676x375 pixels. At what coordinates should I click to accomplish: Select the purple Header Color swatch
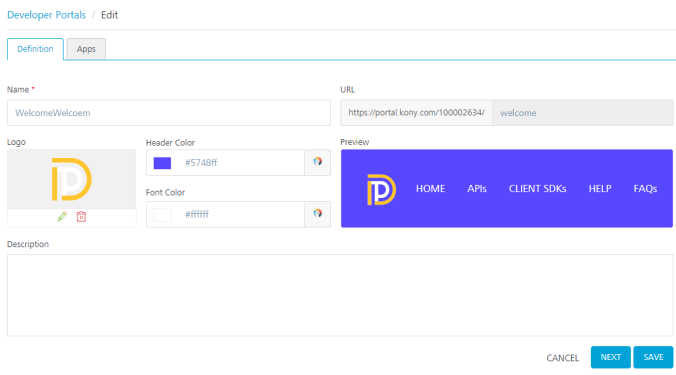click(x=163, y=163)
